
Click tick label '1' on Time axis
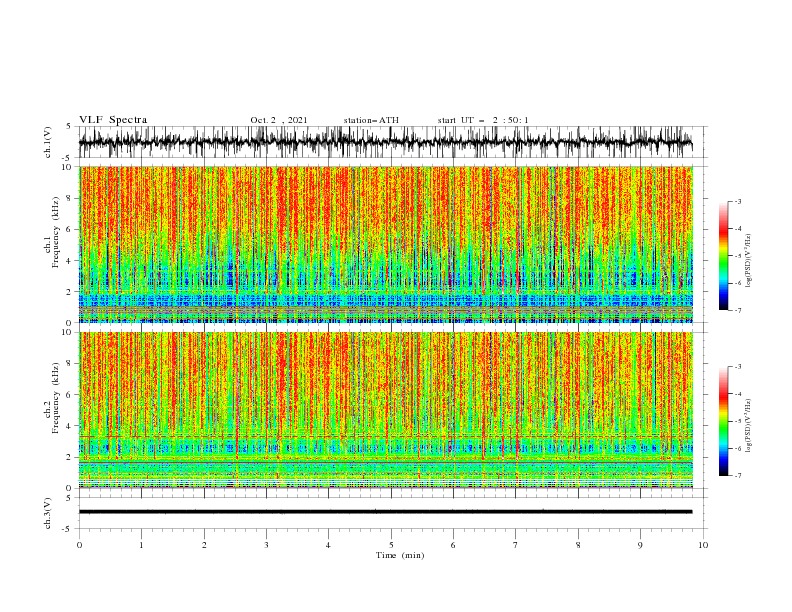141,545
